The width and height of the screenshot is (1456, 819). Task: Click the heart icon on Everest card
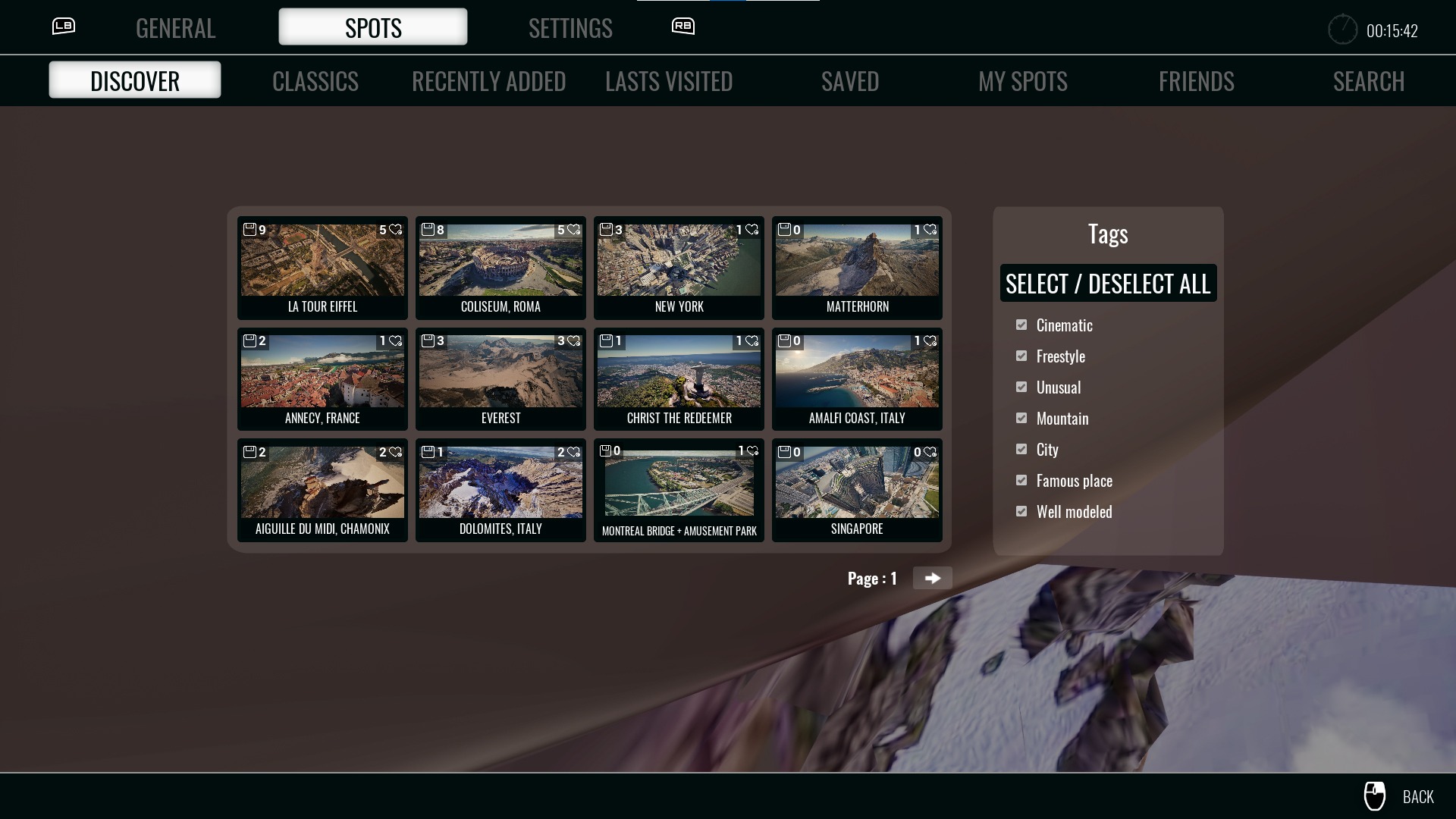574,340
